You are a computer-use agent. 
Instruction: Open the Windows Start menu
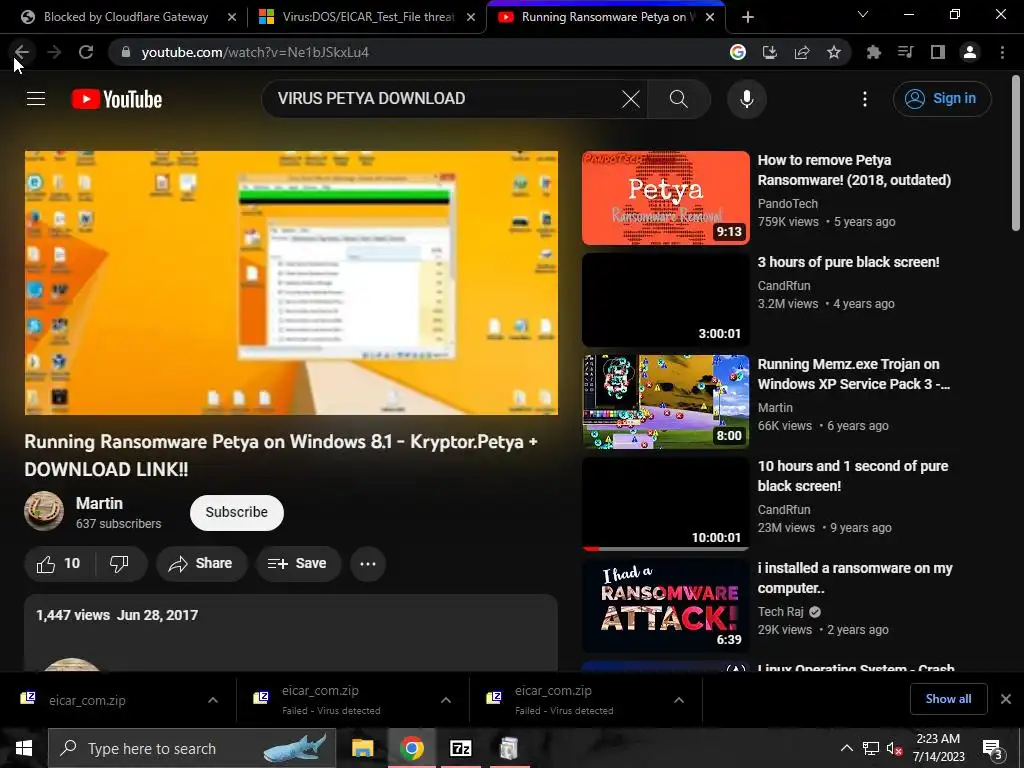click(x=24, y=748)
